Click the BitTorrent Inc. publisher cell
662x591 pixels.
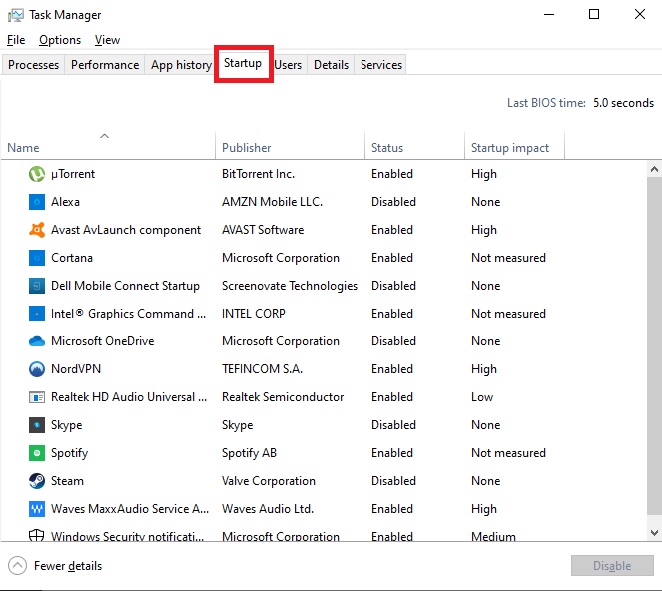258,174
